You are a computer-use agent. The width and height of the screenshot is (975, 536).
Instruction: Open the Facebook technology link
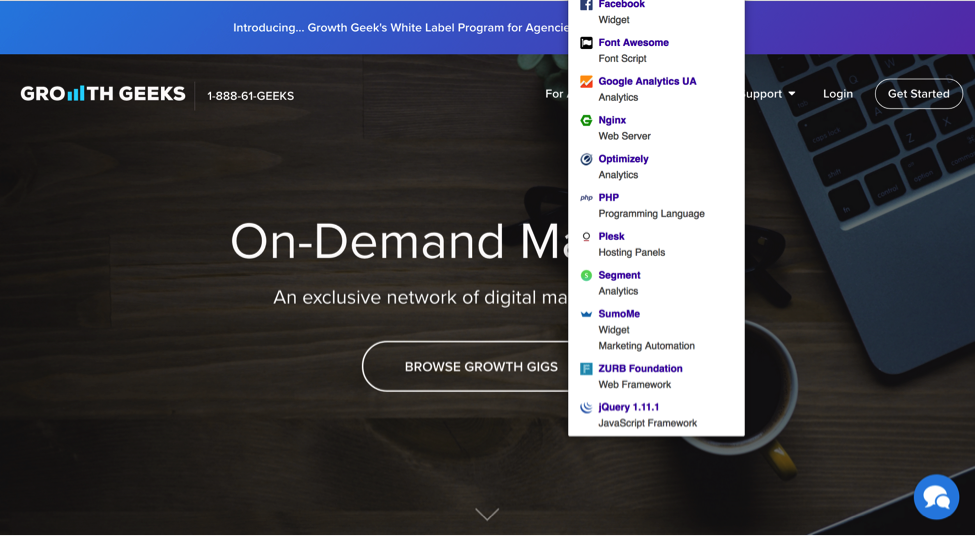(621, 4)
